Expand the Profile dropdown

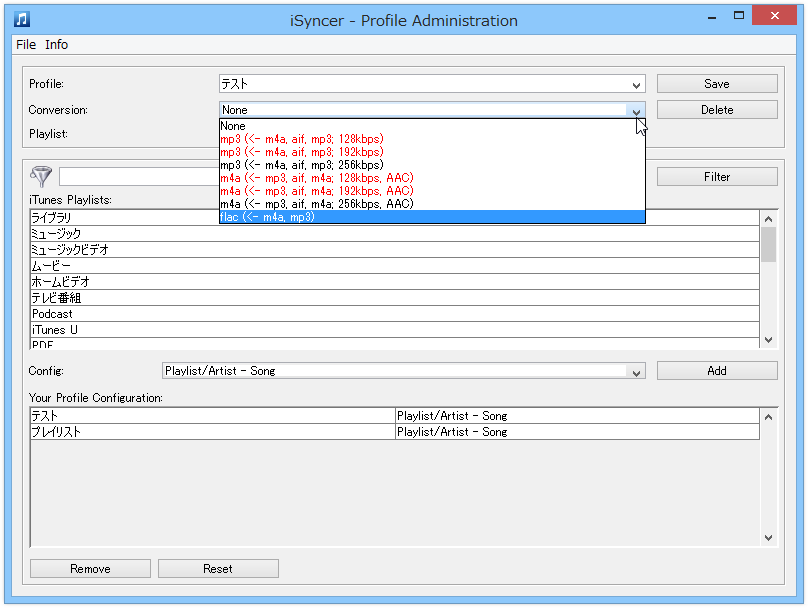(636, 85)
